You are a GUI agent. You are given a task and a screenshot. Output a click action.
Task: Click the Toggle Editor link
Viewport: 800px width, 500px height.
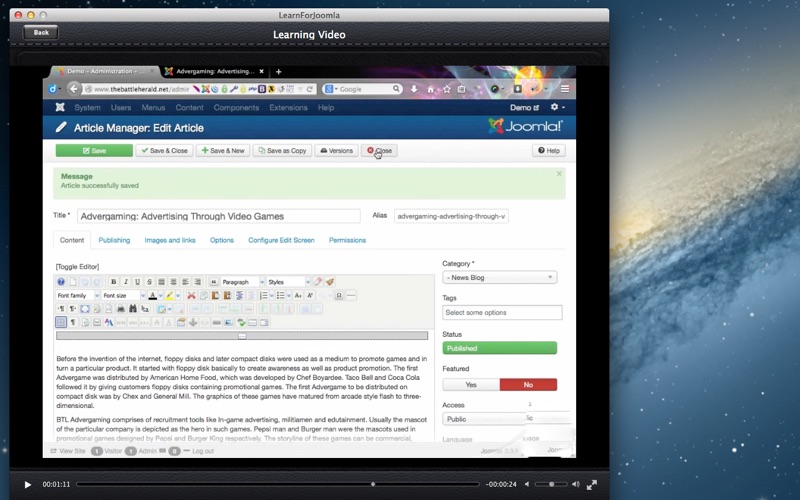point(78,266)
